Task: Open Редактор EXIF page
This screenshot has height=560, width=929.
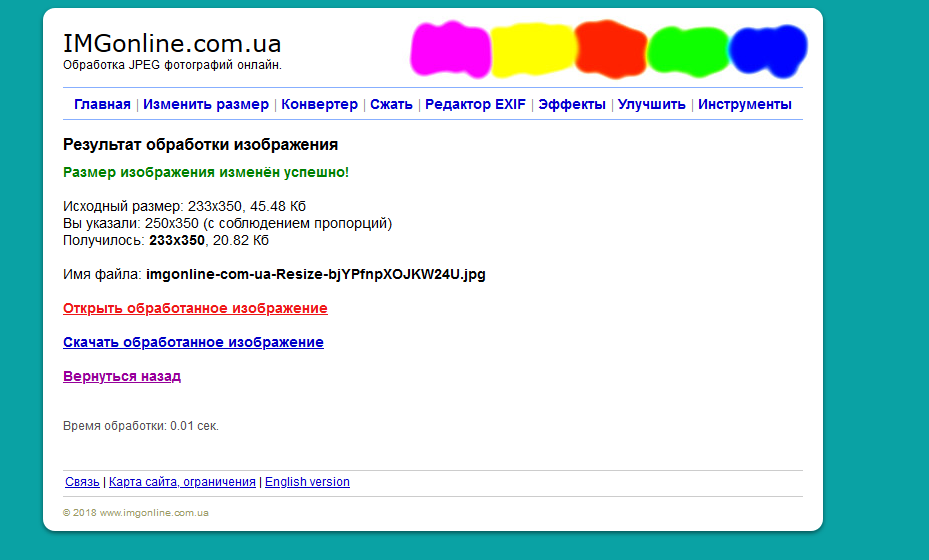Action: coord(475,104)
